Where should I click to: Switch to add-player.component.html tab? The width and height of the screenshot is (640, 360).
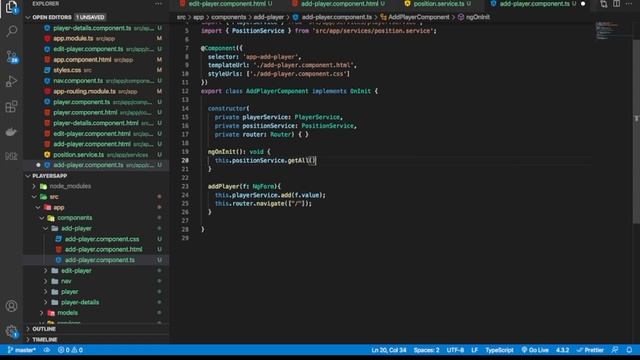pos(339,4)
